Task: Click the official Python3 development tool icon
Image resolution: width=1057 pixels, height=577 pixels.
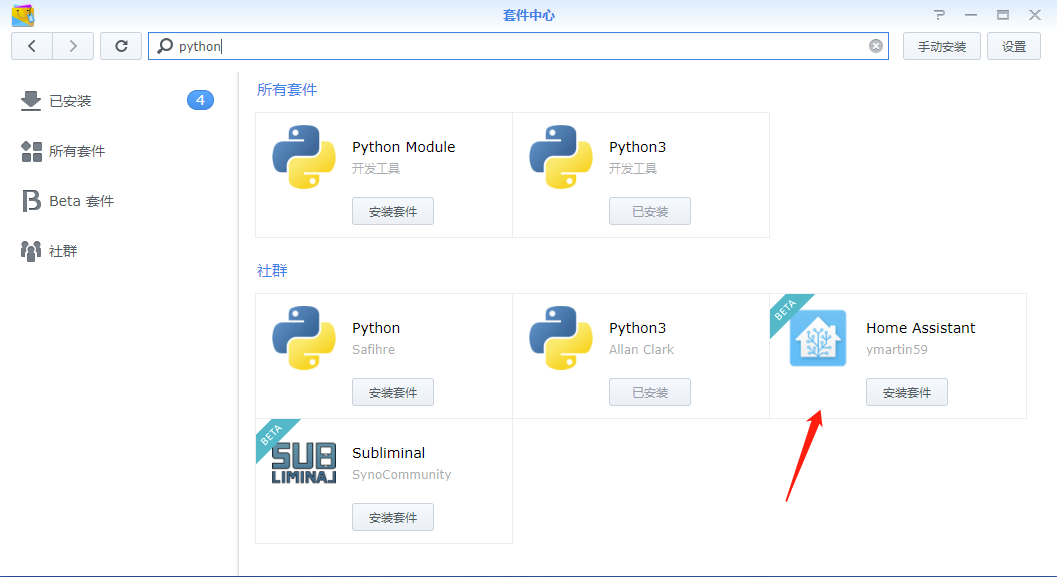Action: click(x=561, y=157)
